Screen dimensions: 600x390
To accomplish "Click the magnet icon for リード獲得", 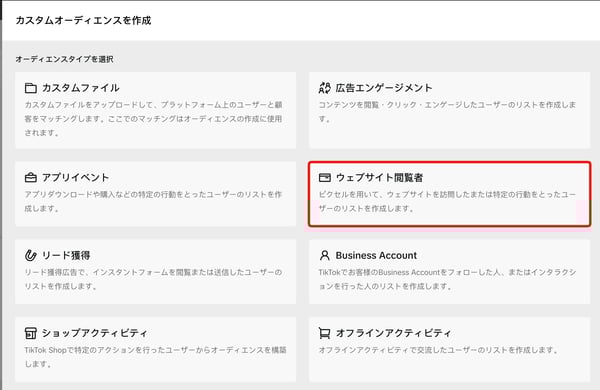I will [x=31, y=255].
